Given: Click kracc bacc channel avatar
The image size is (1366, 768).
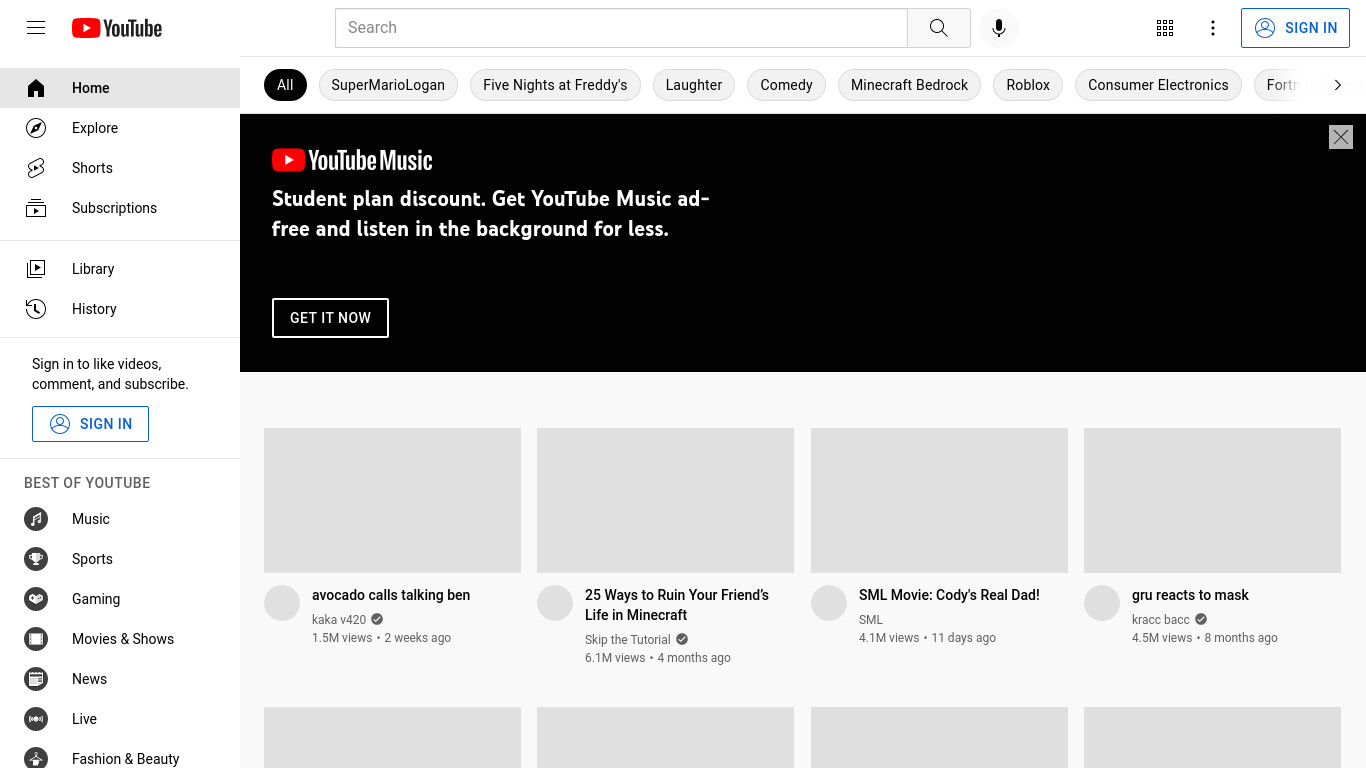Looking at the screenshot, I should pos(1102,603).
